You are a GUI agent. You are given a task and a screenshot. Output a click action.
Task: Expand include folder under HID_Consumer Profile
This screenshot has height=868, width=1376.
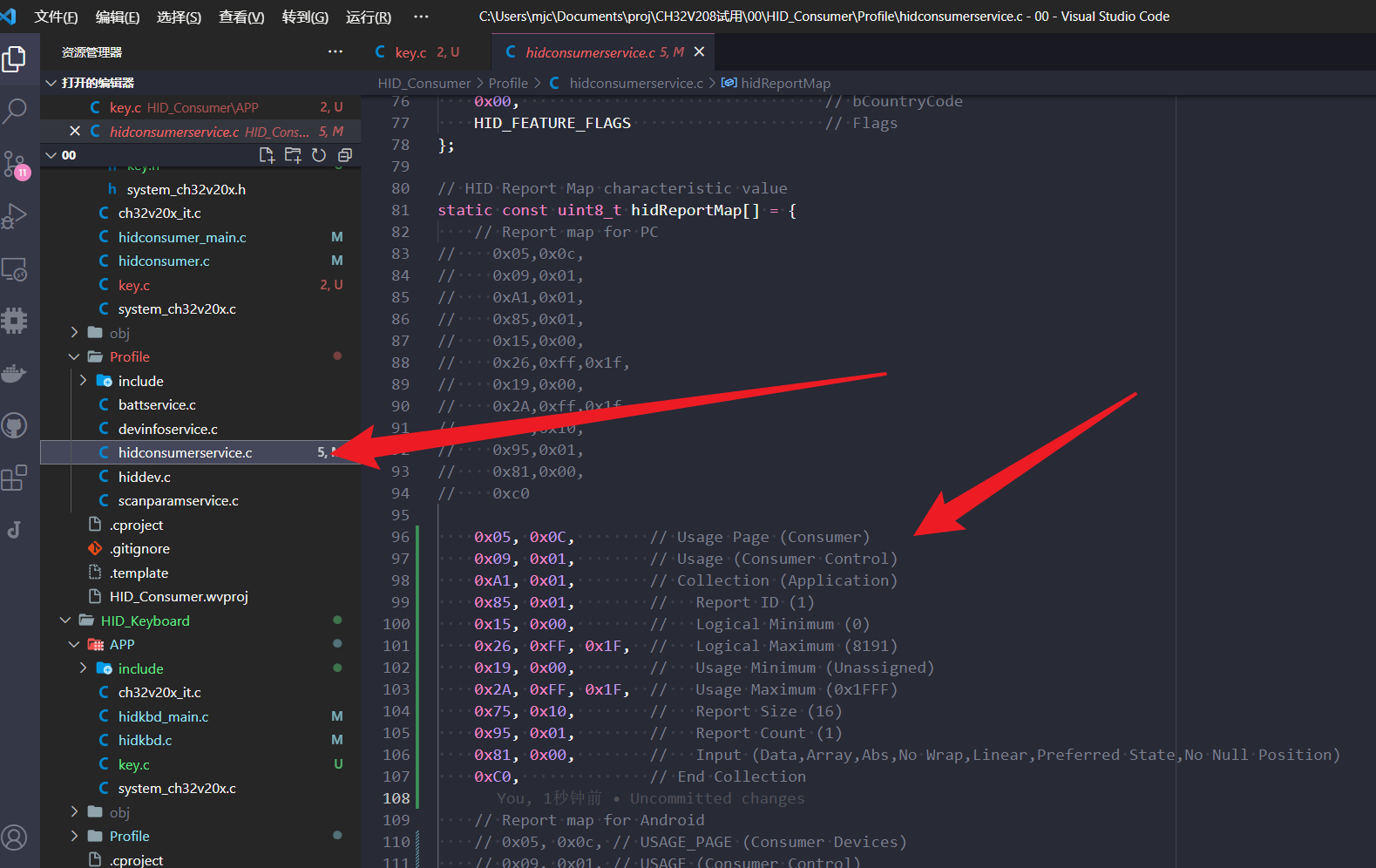tap(83, 381)
